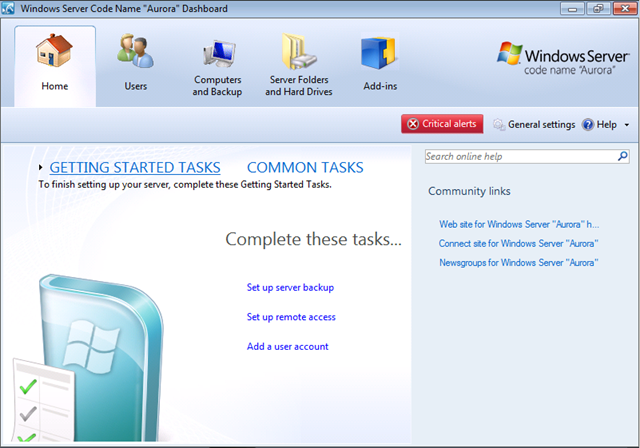Select Add a user account task

point(287,347)
